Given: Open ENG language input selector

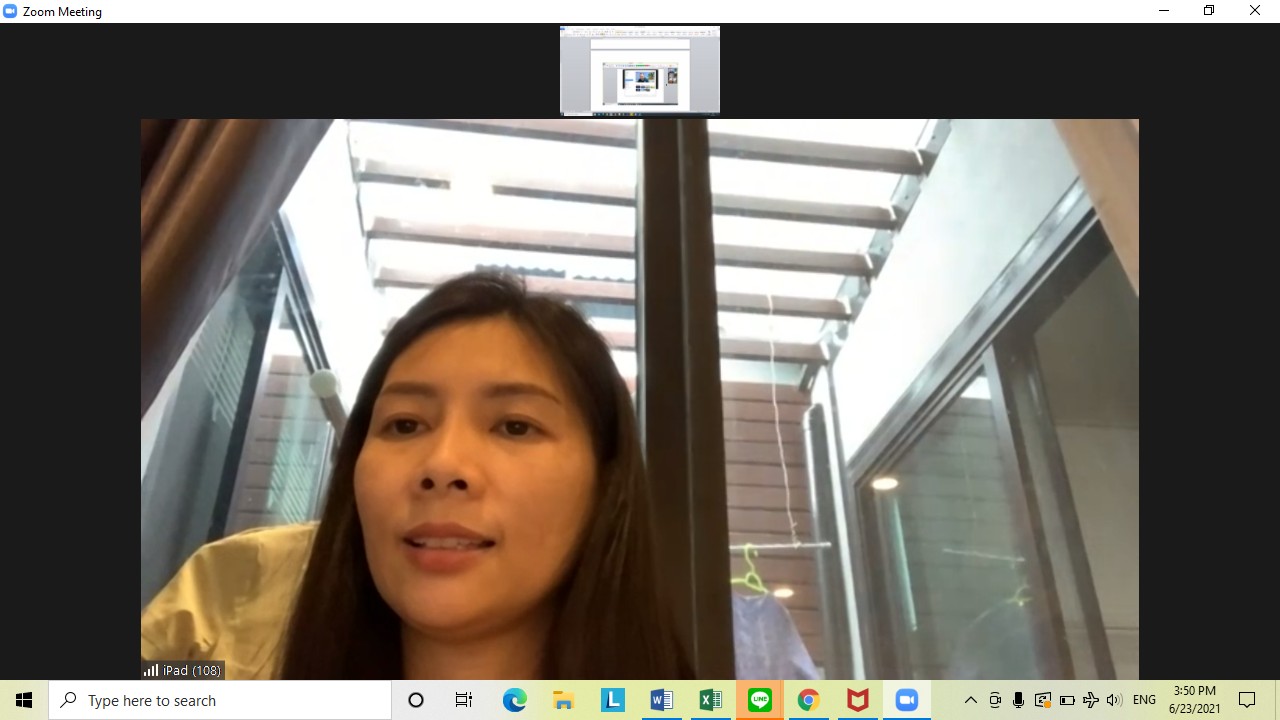Looking at the screenshot, I should [x=1144, y=700].
